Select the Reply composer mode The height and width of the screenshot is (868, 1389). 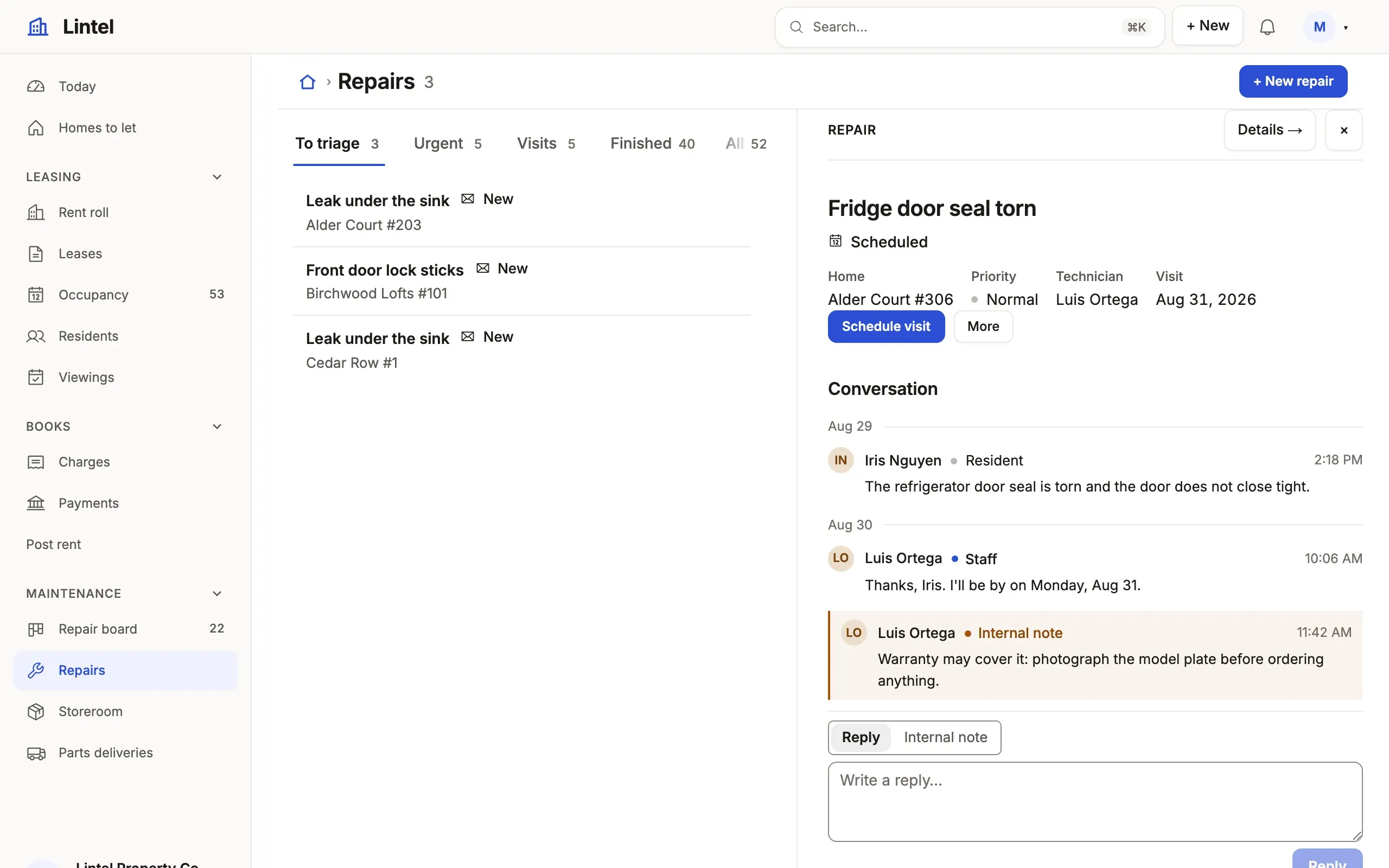861,737
